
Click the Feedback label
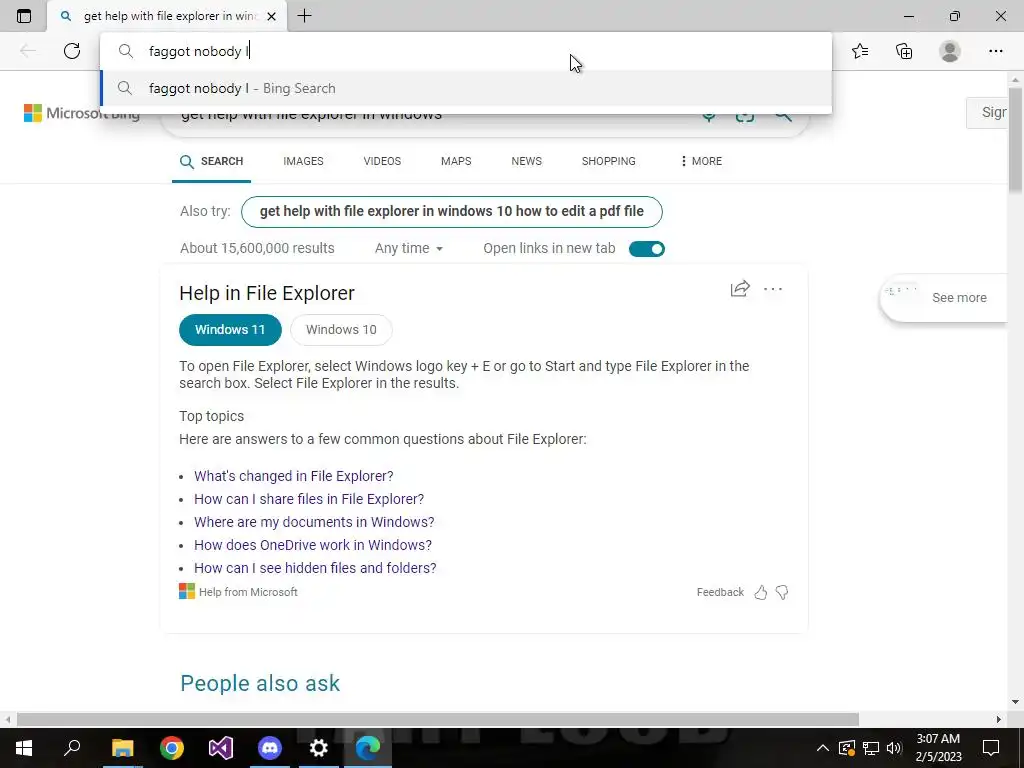coord(720,592)
